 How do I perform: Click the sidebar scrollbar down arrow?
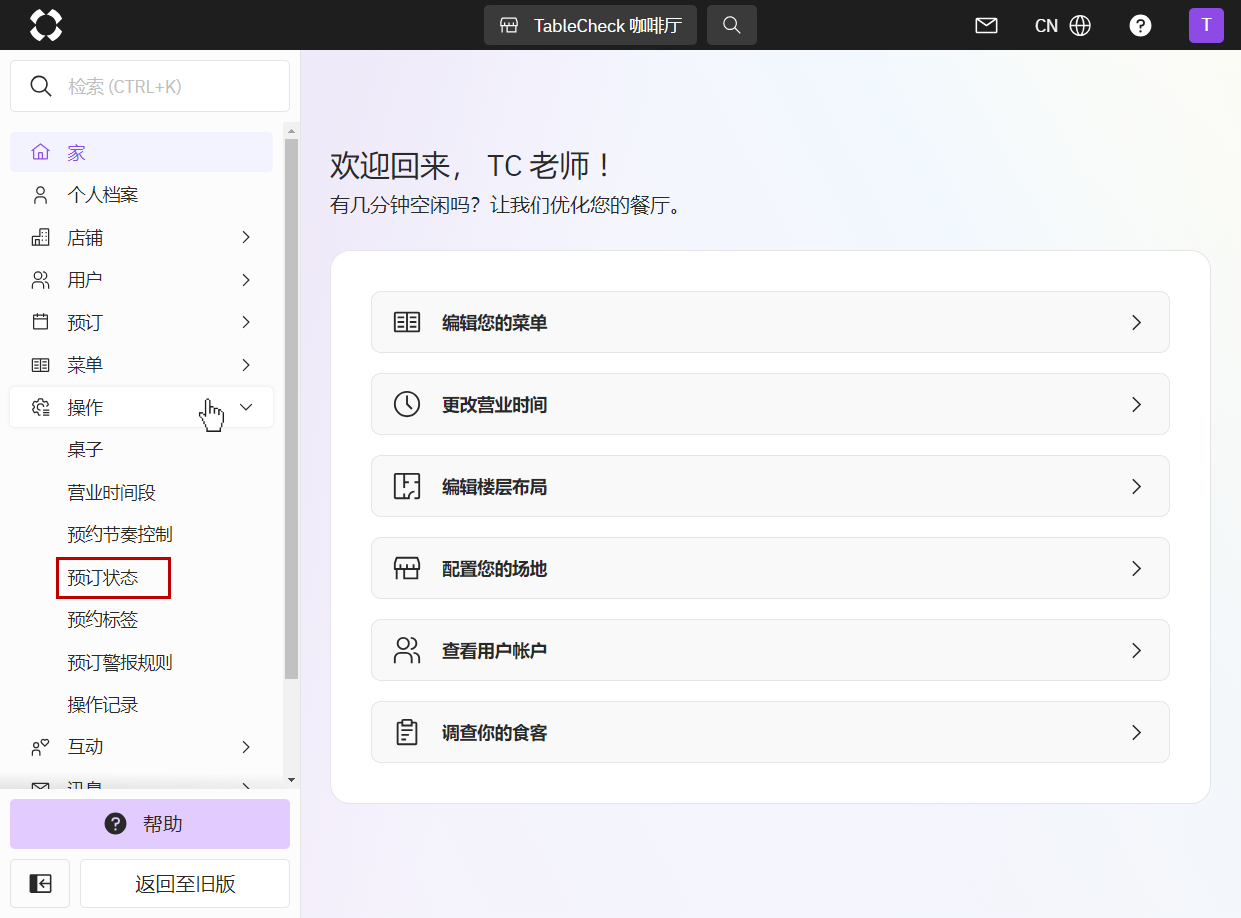[291, 779]
